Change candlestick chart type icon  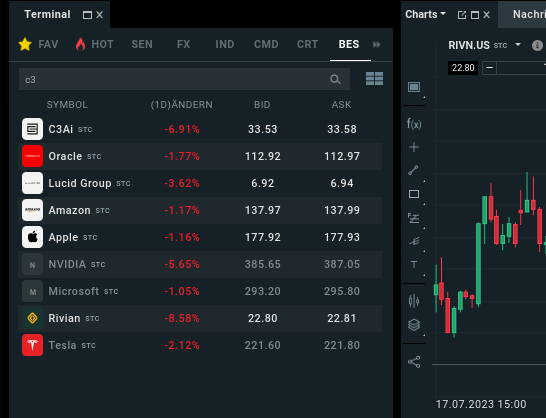tap(414, 301)
